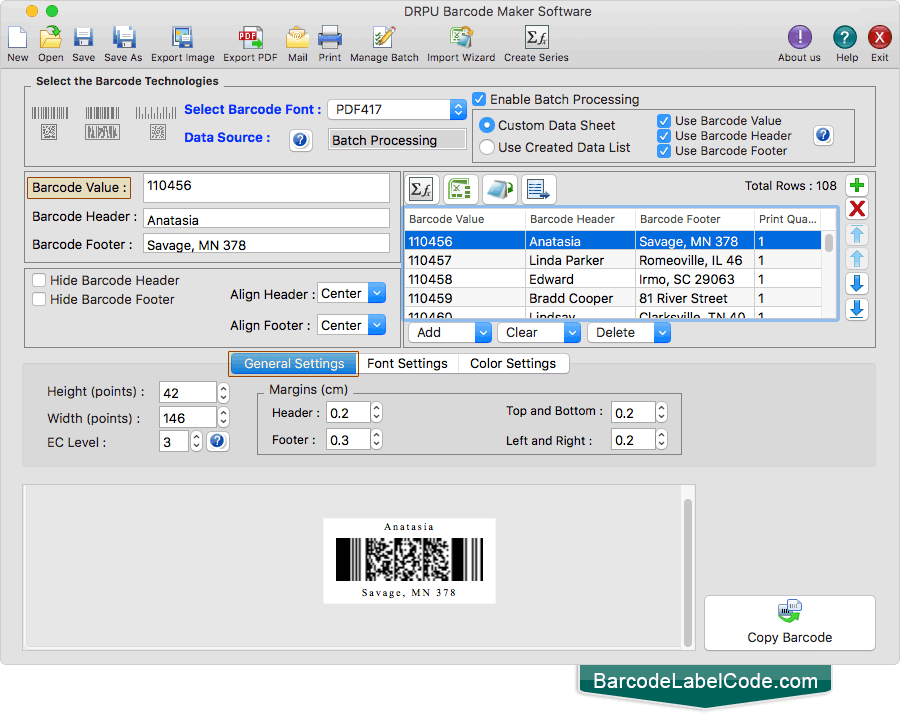The height and width of the screenshot is (713, 900).
Task: Click the New document icon
Action: pos(18,38)
